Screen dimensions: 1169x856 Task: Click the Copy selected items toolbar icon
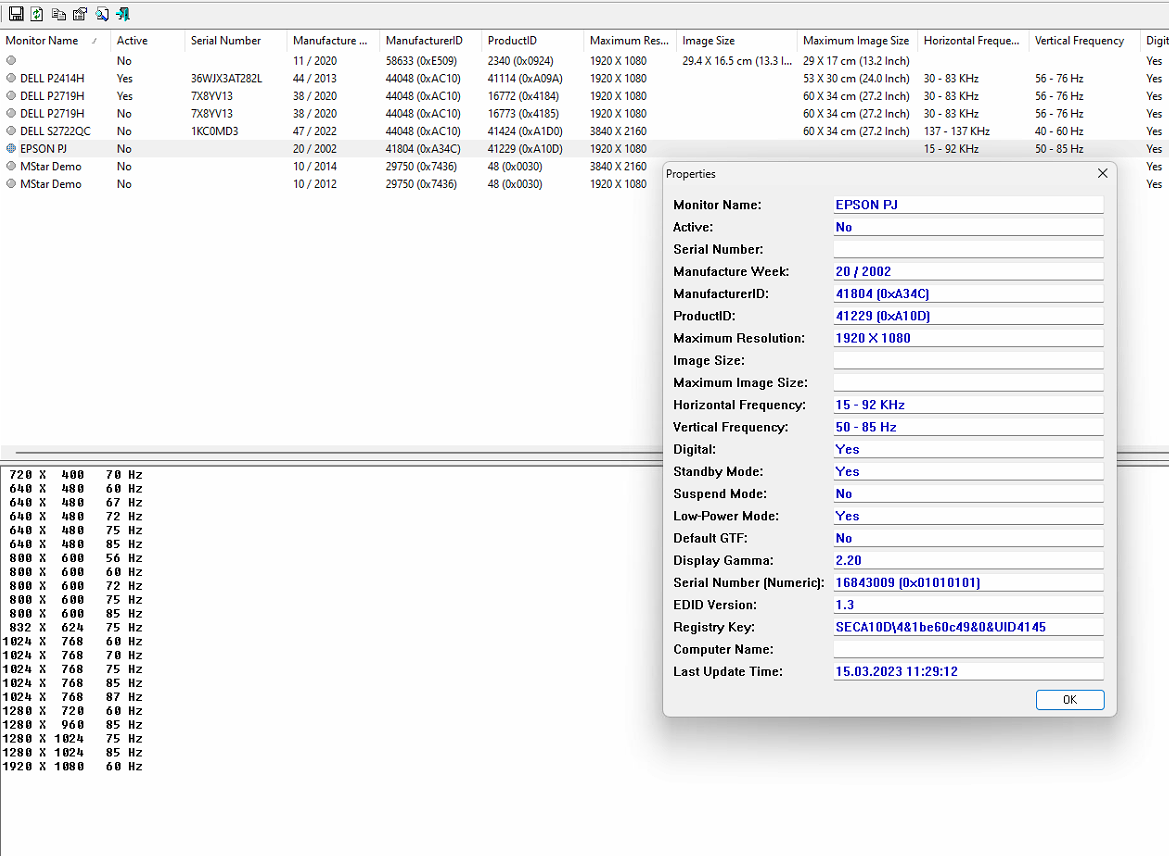point(58,13)
